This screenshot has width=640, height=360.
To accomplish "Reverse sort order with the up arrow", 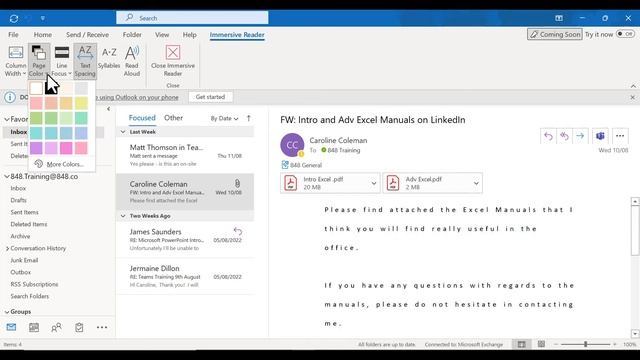I will point(249,118).
